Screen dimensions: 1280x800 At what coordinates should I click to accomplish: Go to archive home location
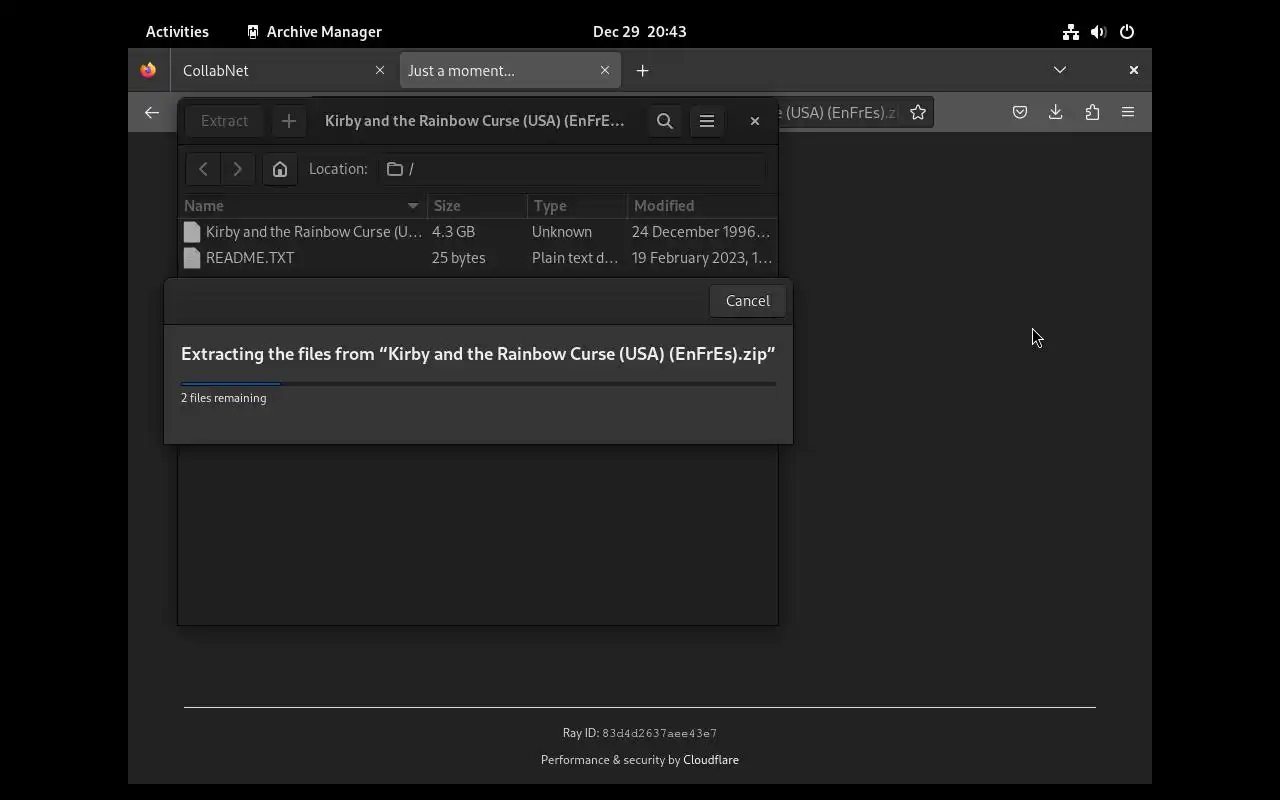click(x=280, y=169)
